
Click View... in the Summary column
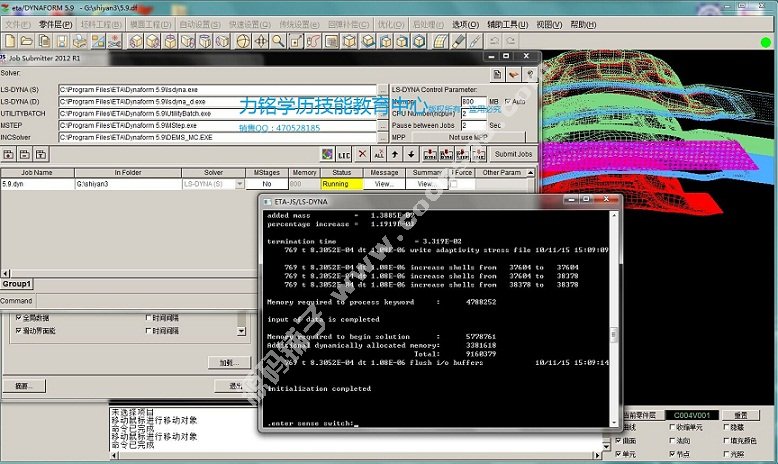pos(427,184)
